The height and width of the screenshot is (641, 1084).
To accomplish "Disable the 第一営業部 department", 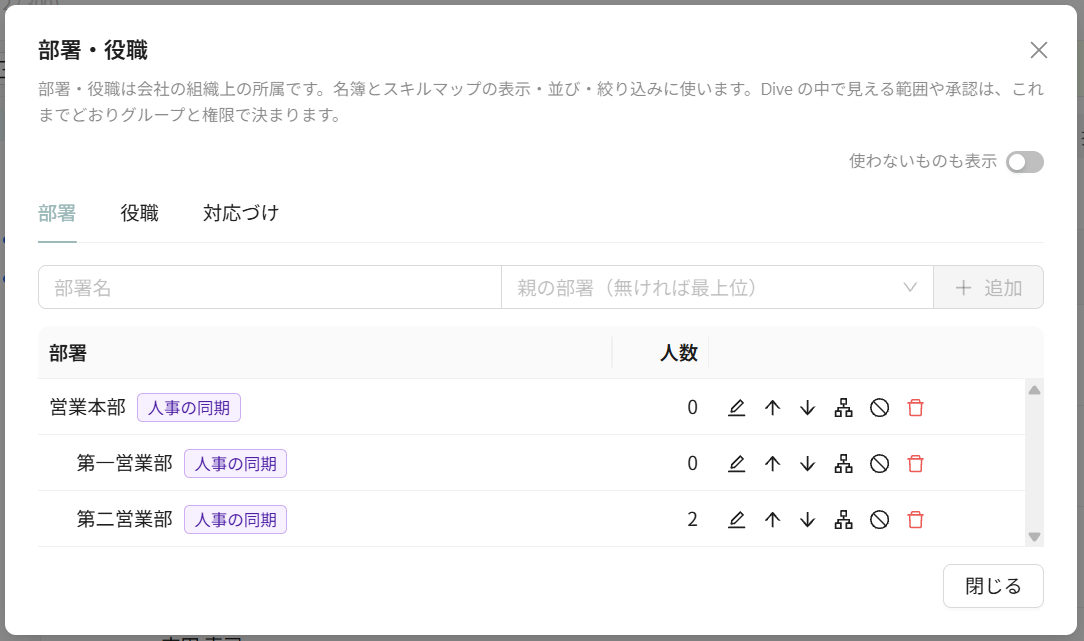I will (879, 464).
